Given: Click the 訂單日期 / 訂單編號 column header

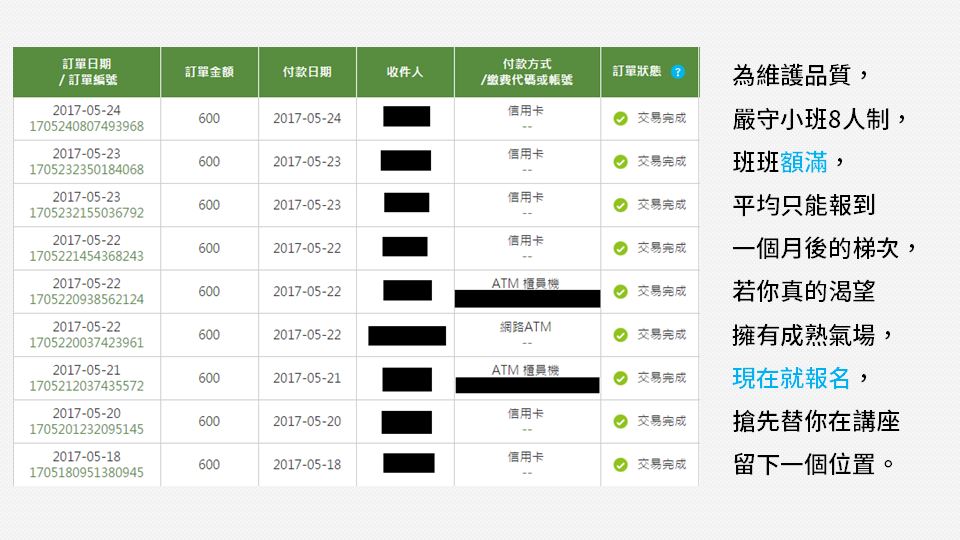Looking at the screenshot, I should 87,72.
